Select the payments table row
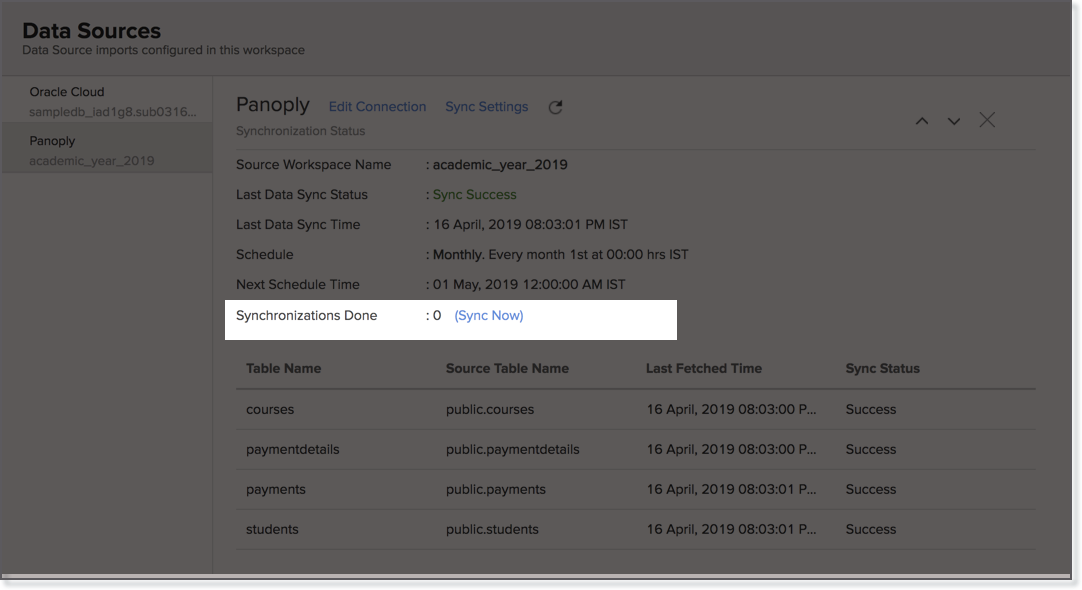The height and width of the screenshot is (590, 1082). pos(275,489)
